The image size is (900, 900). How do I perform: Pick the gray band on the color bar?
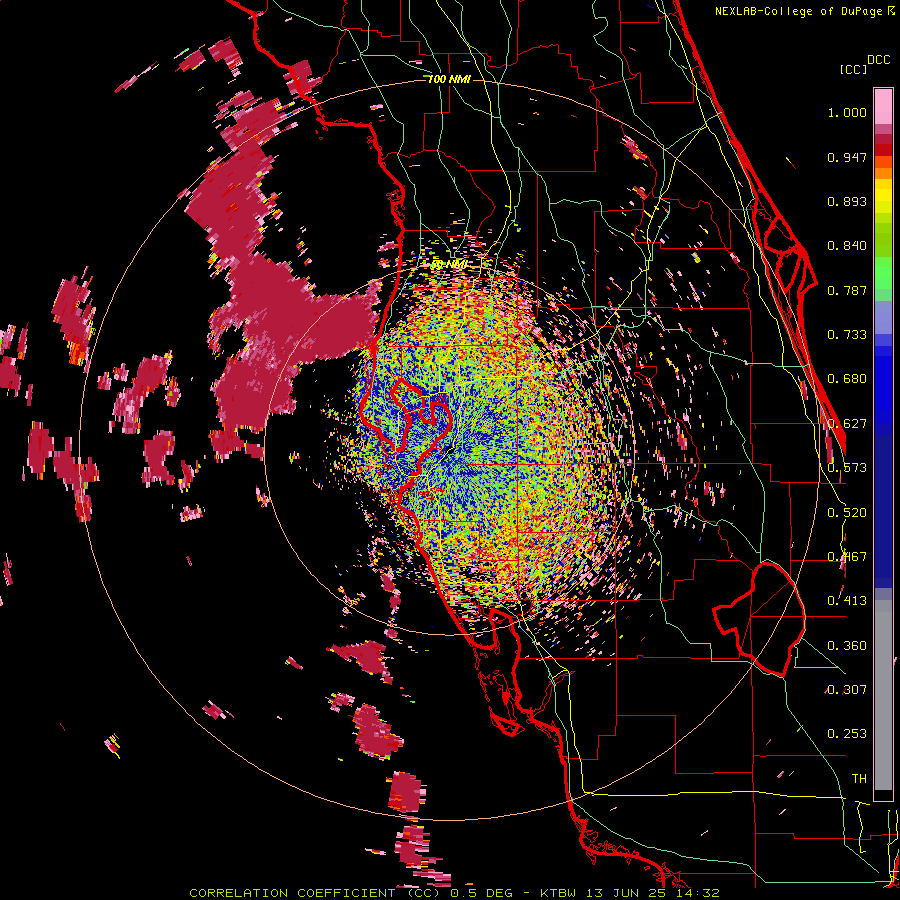tap(883, 695)
